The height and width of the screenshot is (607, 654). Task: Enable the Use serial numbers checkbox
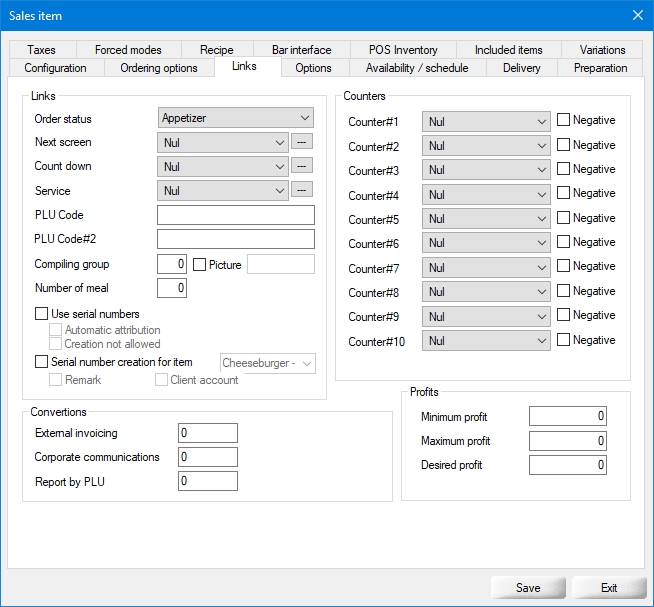coord(42,314)
